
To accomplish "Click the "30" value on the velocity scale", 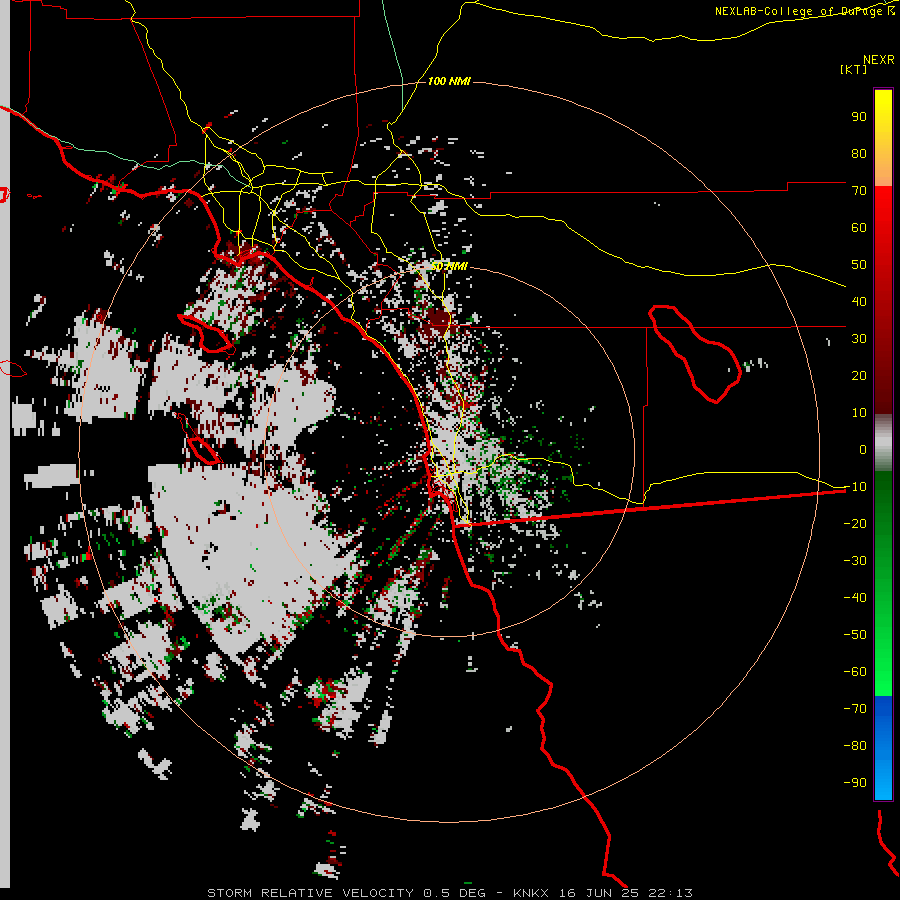I will [859, 339].
